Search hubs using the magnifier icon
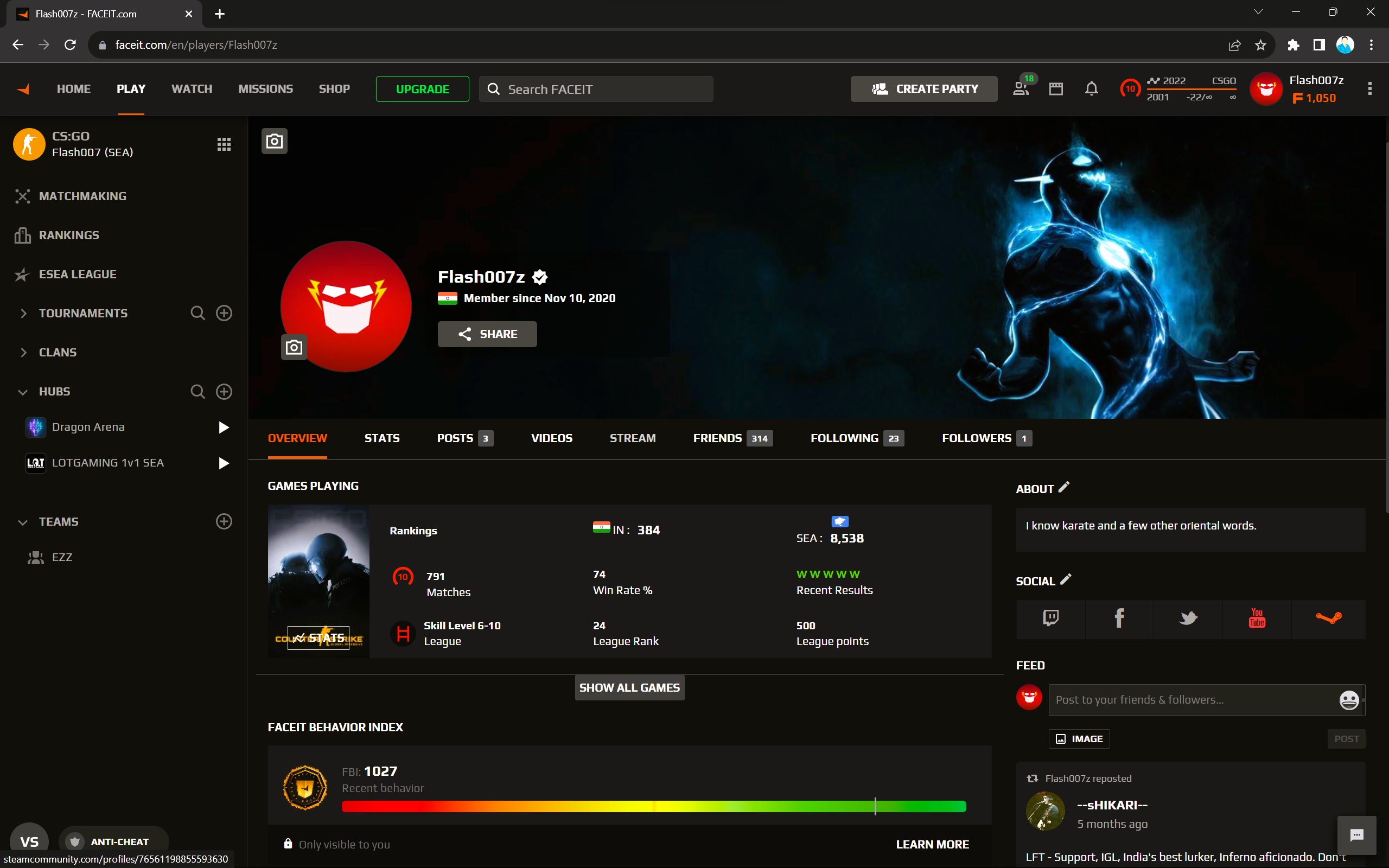Screen dimensions: 1389x868 click(197, 392)
